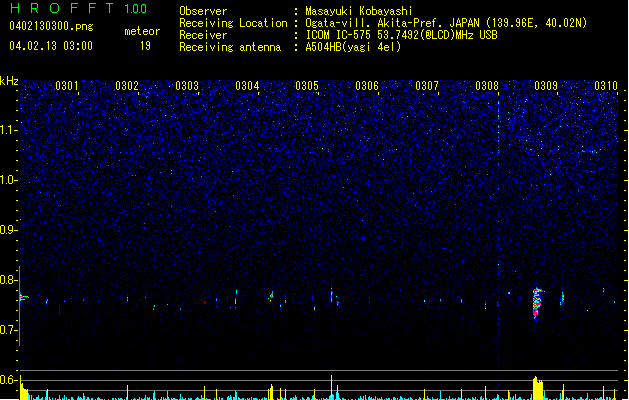
Task: Click the date stamp 04.02.13 03:00
Action: (x=51, y=46)
